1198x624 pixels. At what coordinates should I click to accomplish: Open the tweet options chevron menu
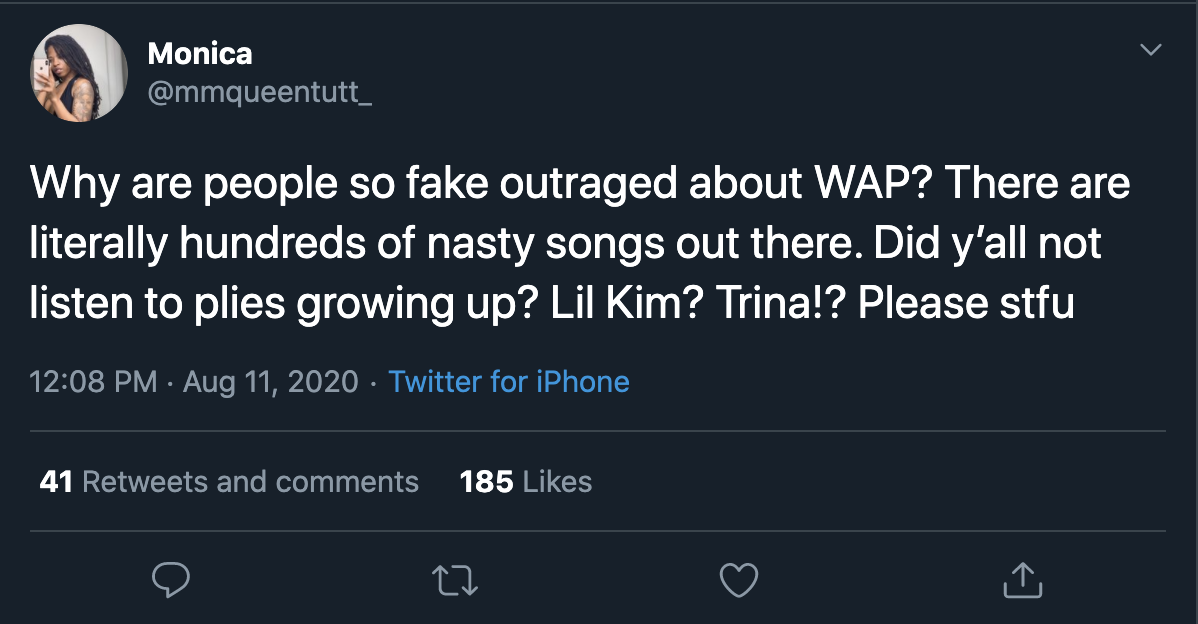[x=1151, y=49]
